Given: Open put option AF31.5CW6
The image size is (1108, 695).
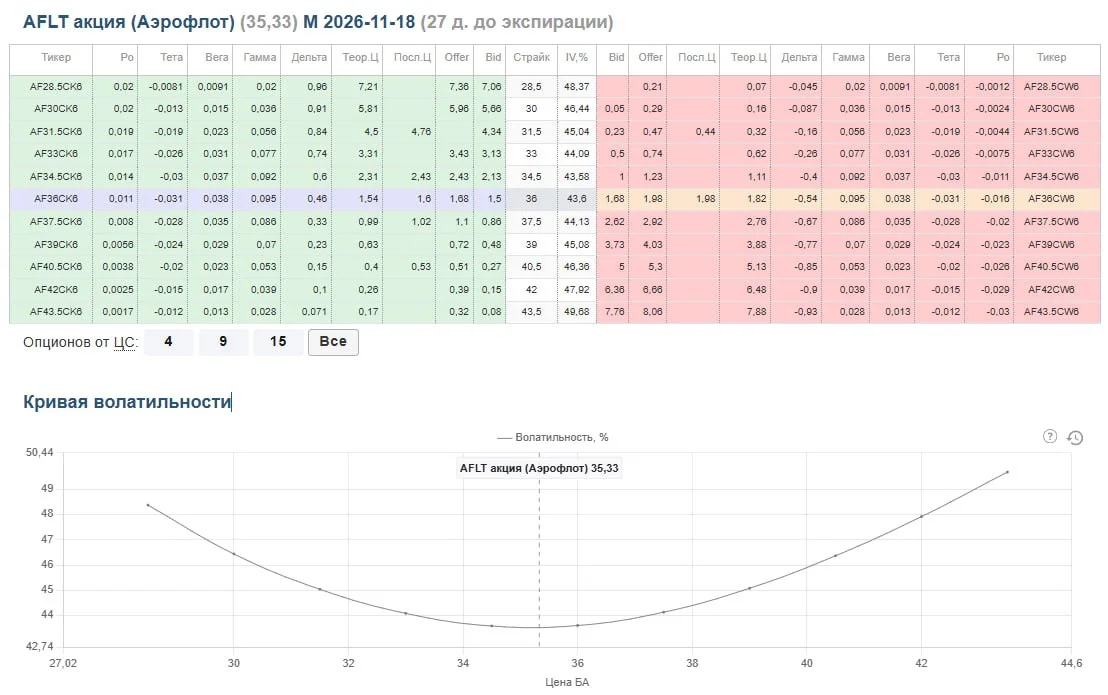Looking at the screenshot, I should (x=1051, y=131).
